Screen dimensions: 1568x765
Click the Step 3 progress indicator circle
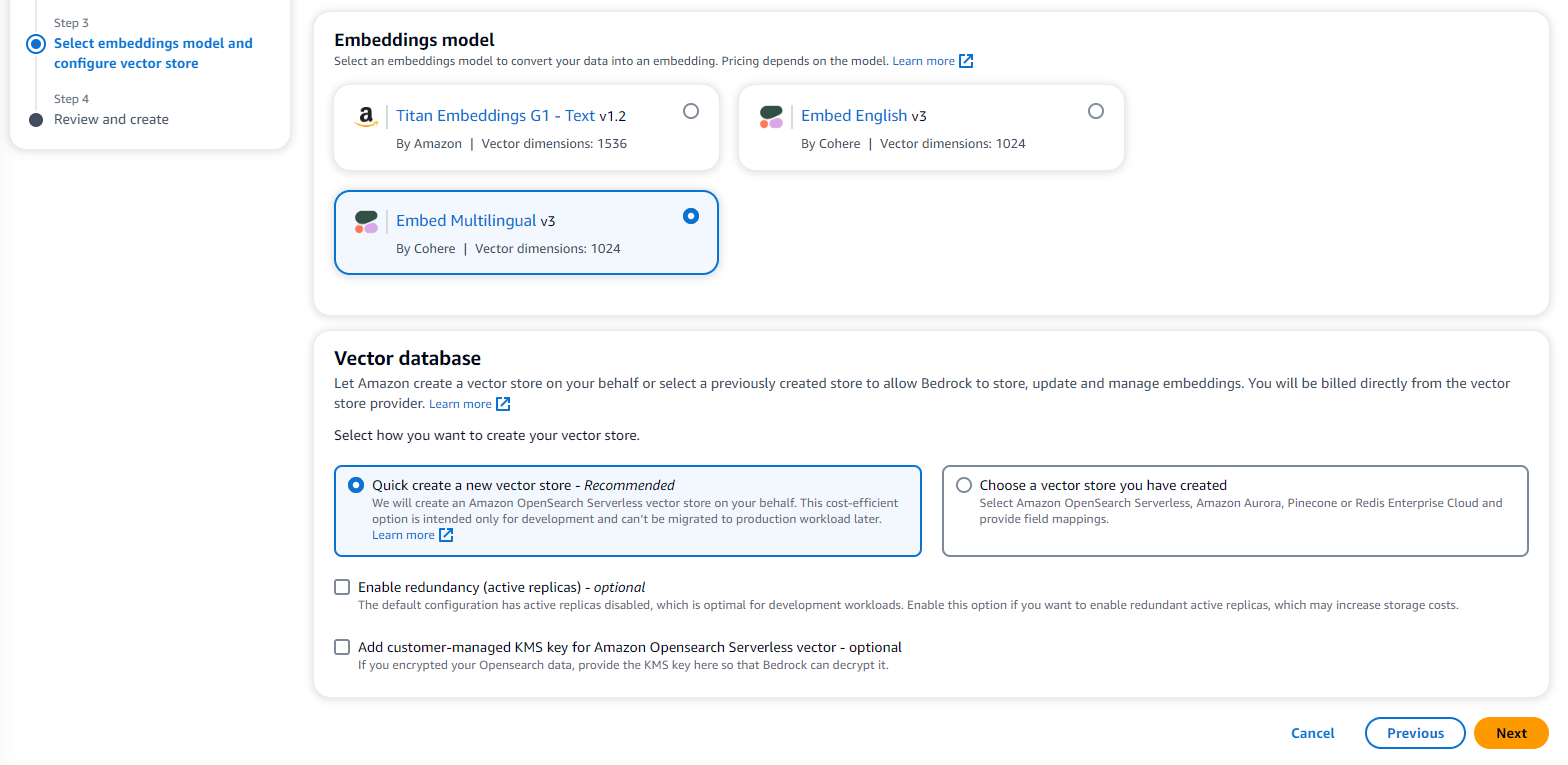(x=37, y=44)
